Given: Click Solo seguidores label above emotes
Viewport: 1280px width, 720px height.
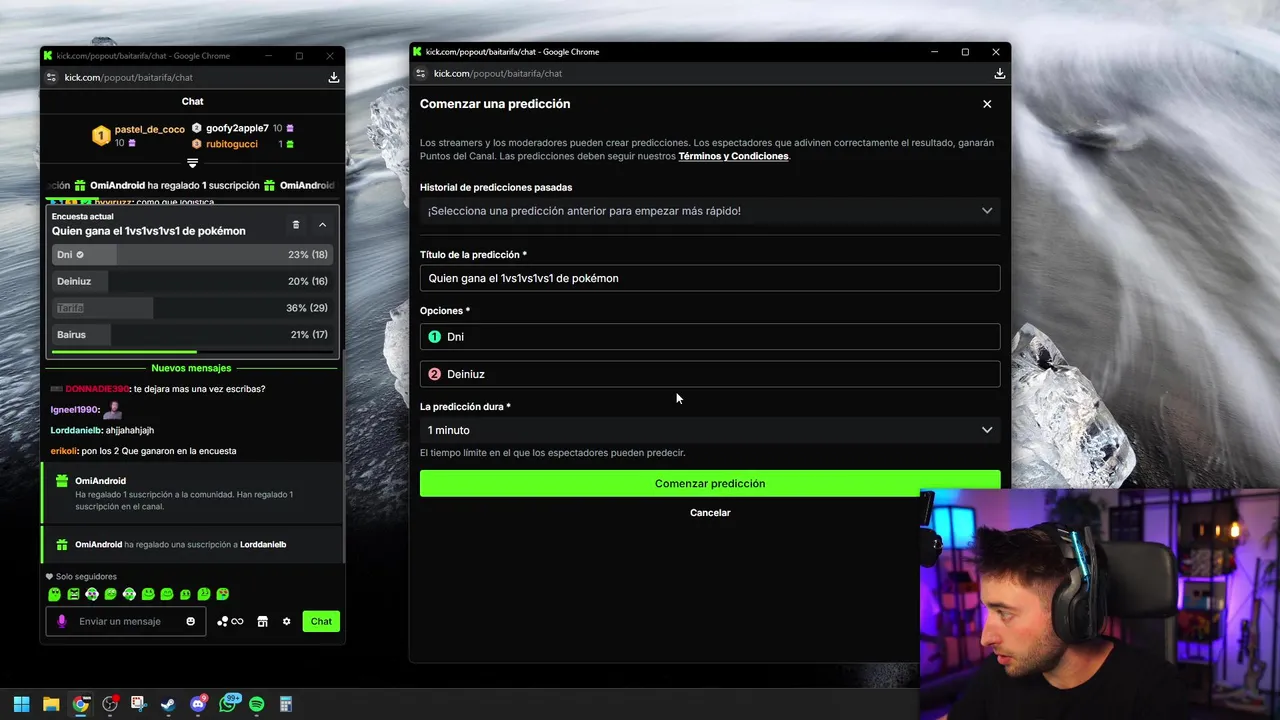Looking at the screenshot, I should point(86,577).
